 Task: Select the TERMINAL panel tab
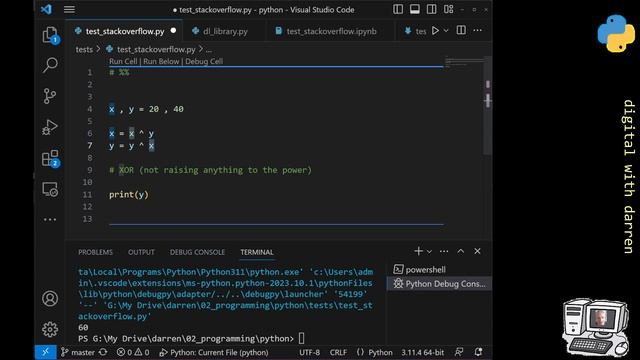(x=257, y=252)
